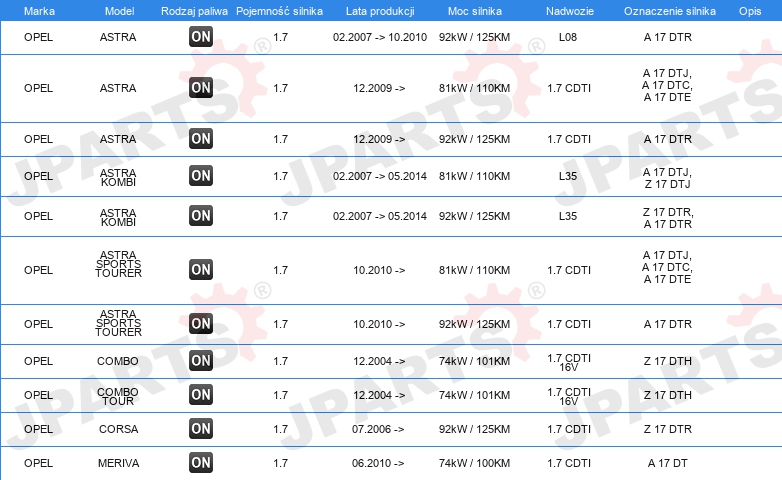Viewport: 782px width, 480px height.
Task: Click the 1.7 CDTI body cell in the Corsa row
Action: pyautogui.click(x=569, y=429)
